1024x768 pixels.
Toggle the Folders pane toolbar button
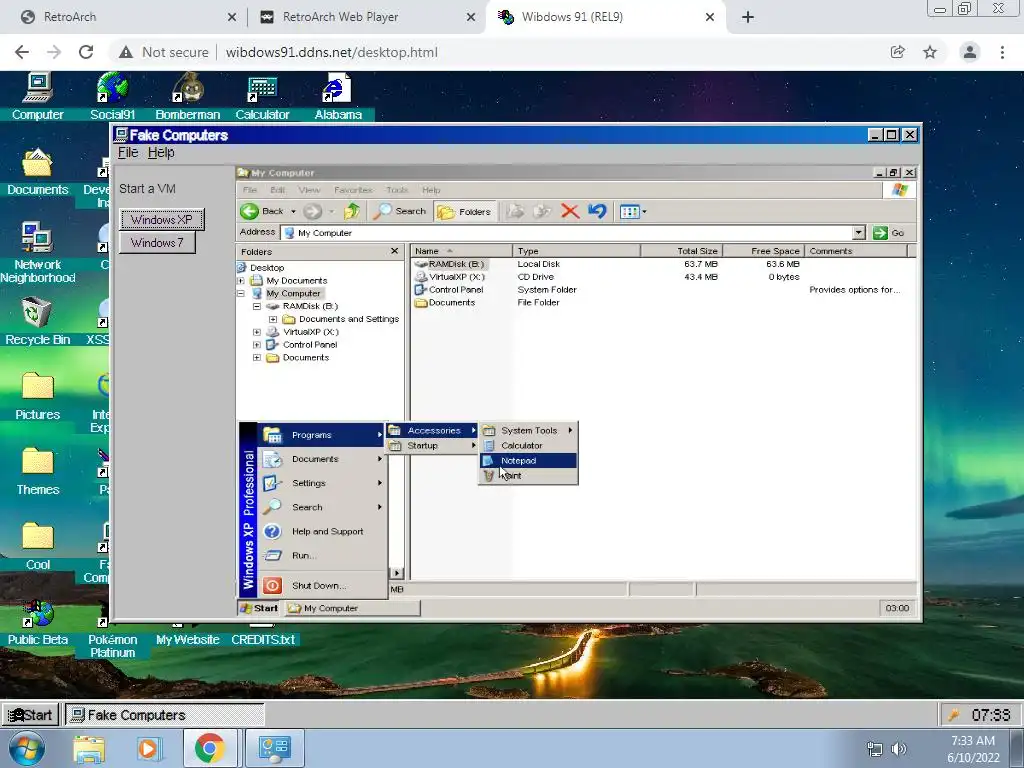tap(464, 211)
